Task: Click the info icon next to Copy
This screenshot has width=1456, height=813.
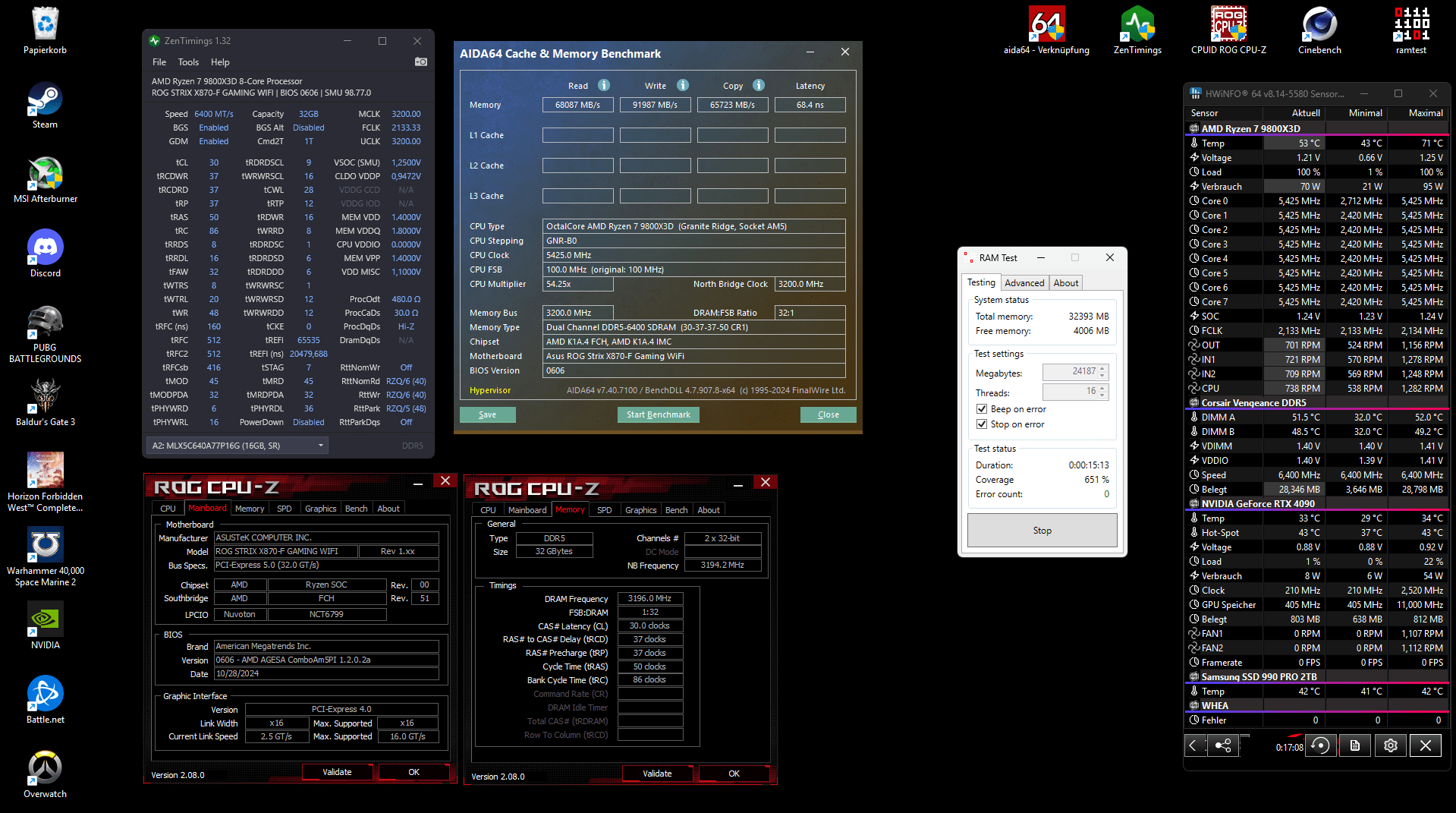Action: pyautogui.click(x=759, y=85)
